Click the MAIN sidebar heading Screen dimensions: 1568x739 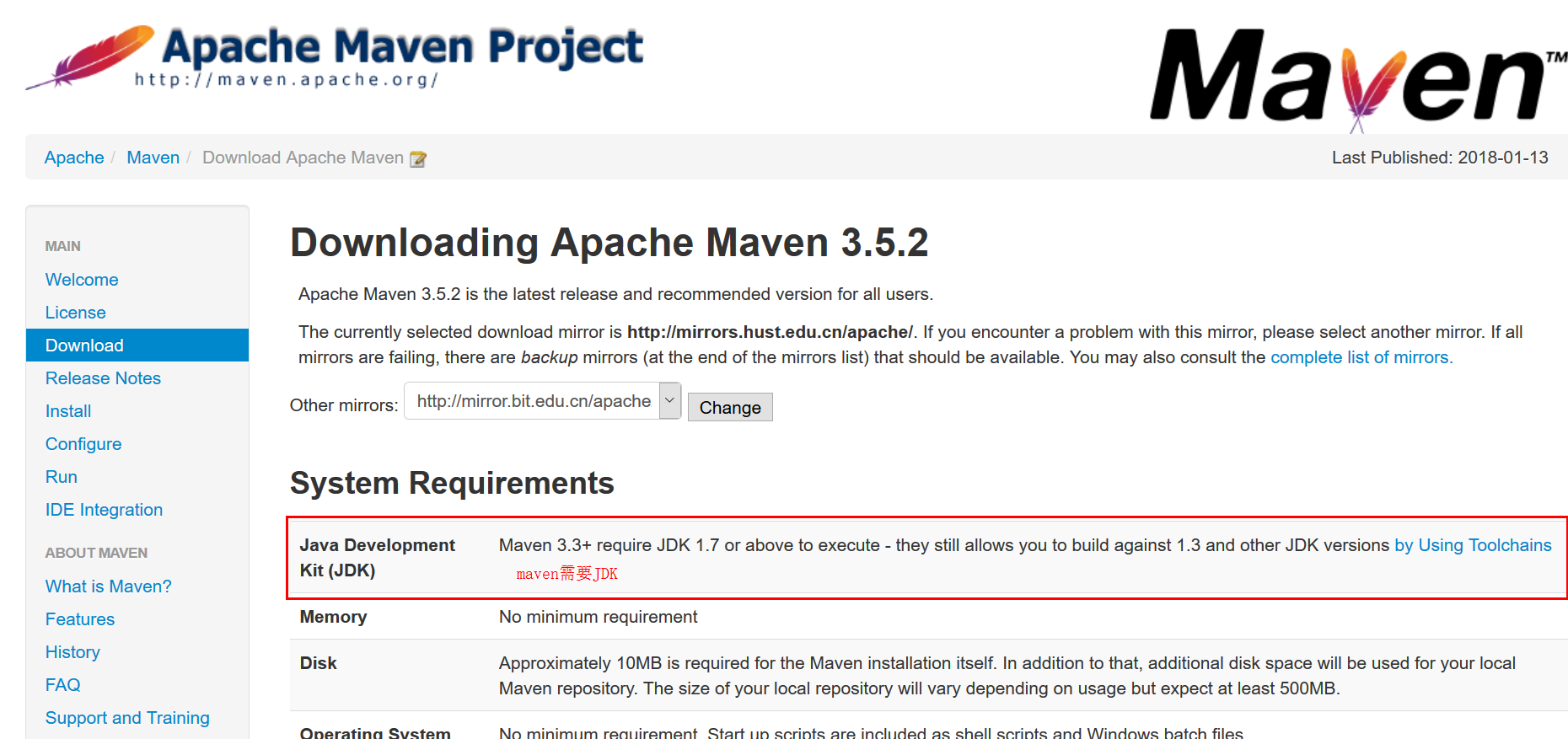point(63,246)
